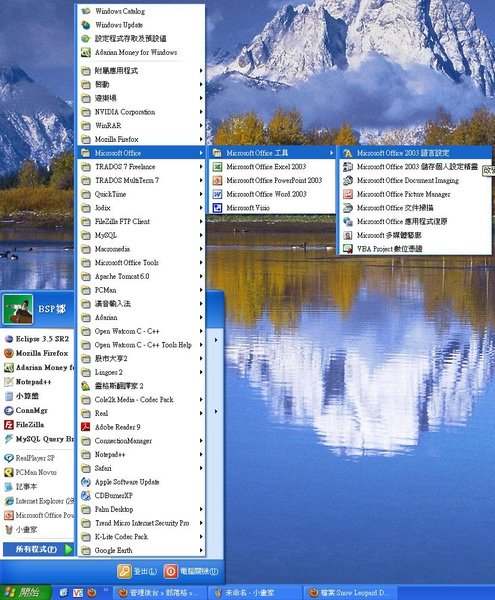Image resolution: width=495 pixels, height=600 pixels.
Task: Open 設定程式存取及預設值
Action: pyautogui.click(x=141, y=39)
